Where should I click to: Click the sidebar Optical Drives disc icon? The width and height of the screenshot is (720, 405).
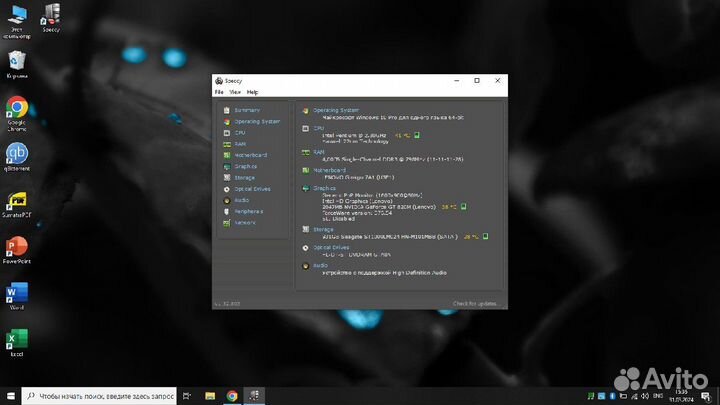[226, 189]
